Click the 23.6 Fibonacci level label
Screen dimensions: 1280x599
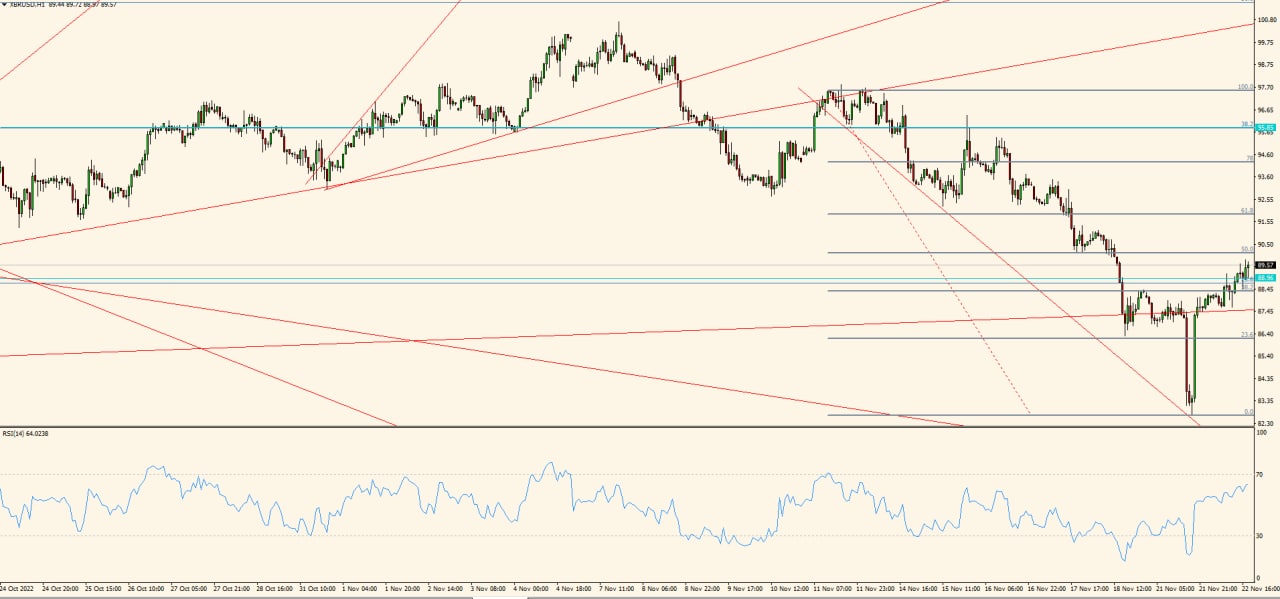click(1245, 333)
